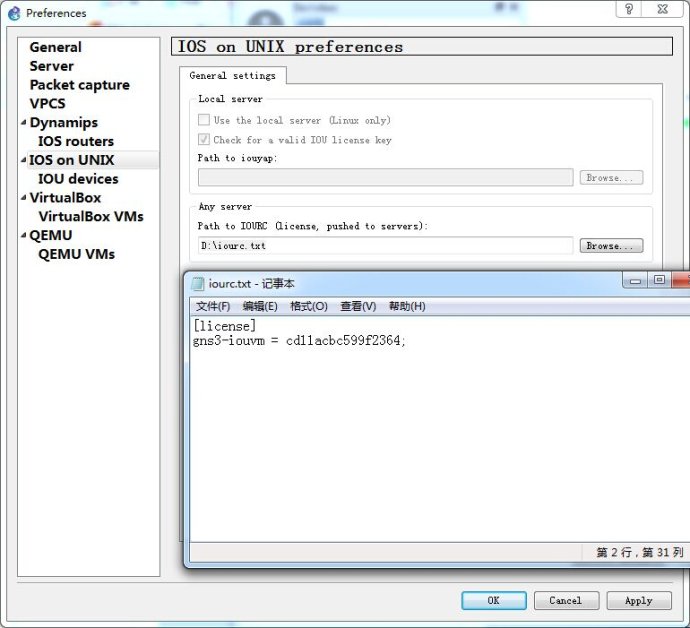Collapse the VirtualBox tree node arrow
Image resolution: width=690 pixels, height=628 pixels.
click(24, 198)
